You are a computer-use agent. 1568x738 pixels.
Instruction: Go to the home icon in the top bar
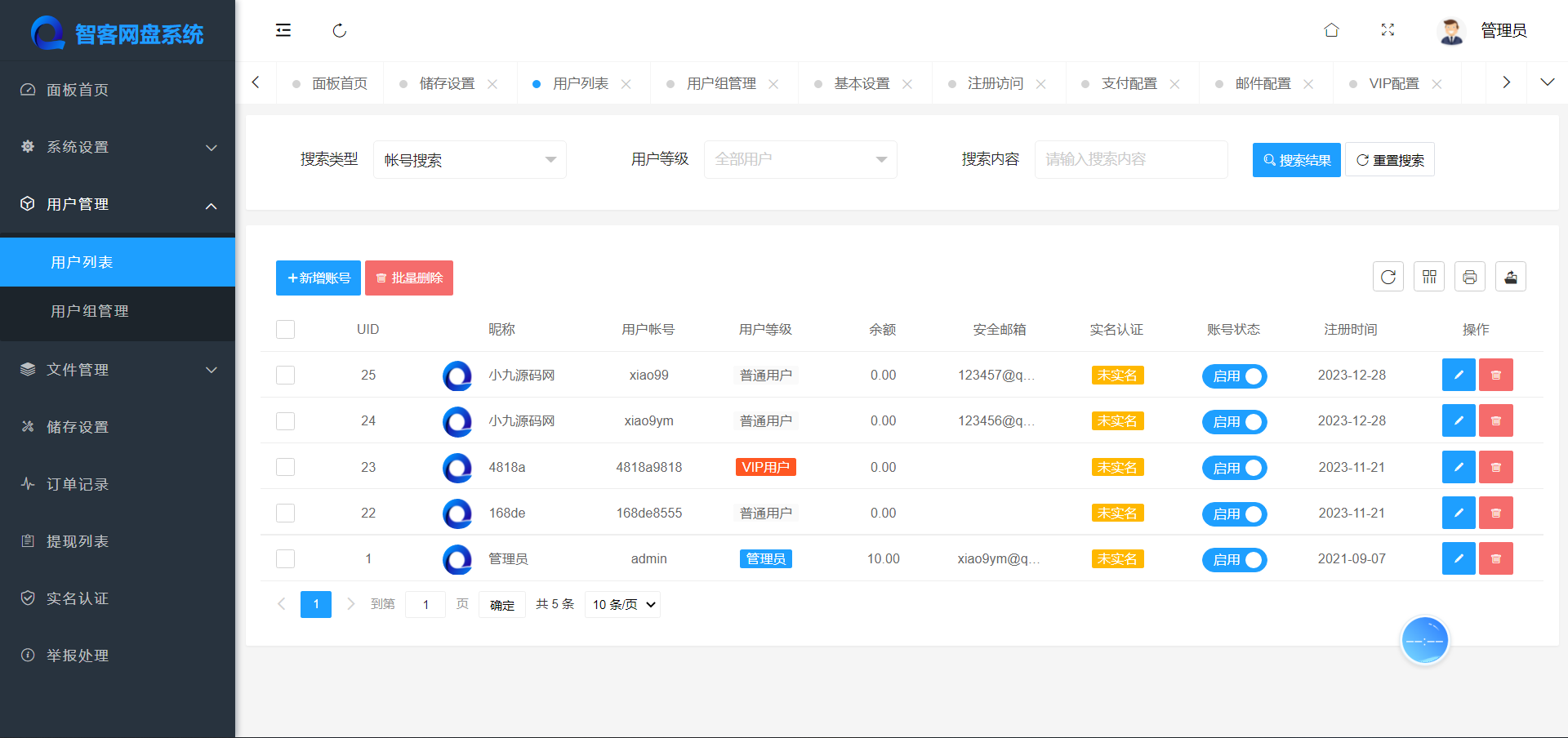point(1331,30)
